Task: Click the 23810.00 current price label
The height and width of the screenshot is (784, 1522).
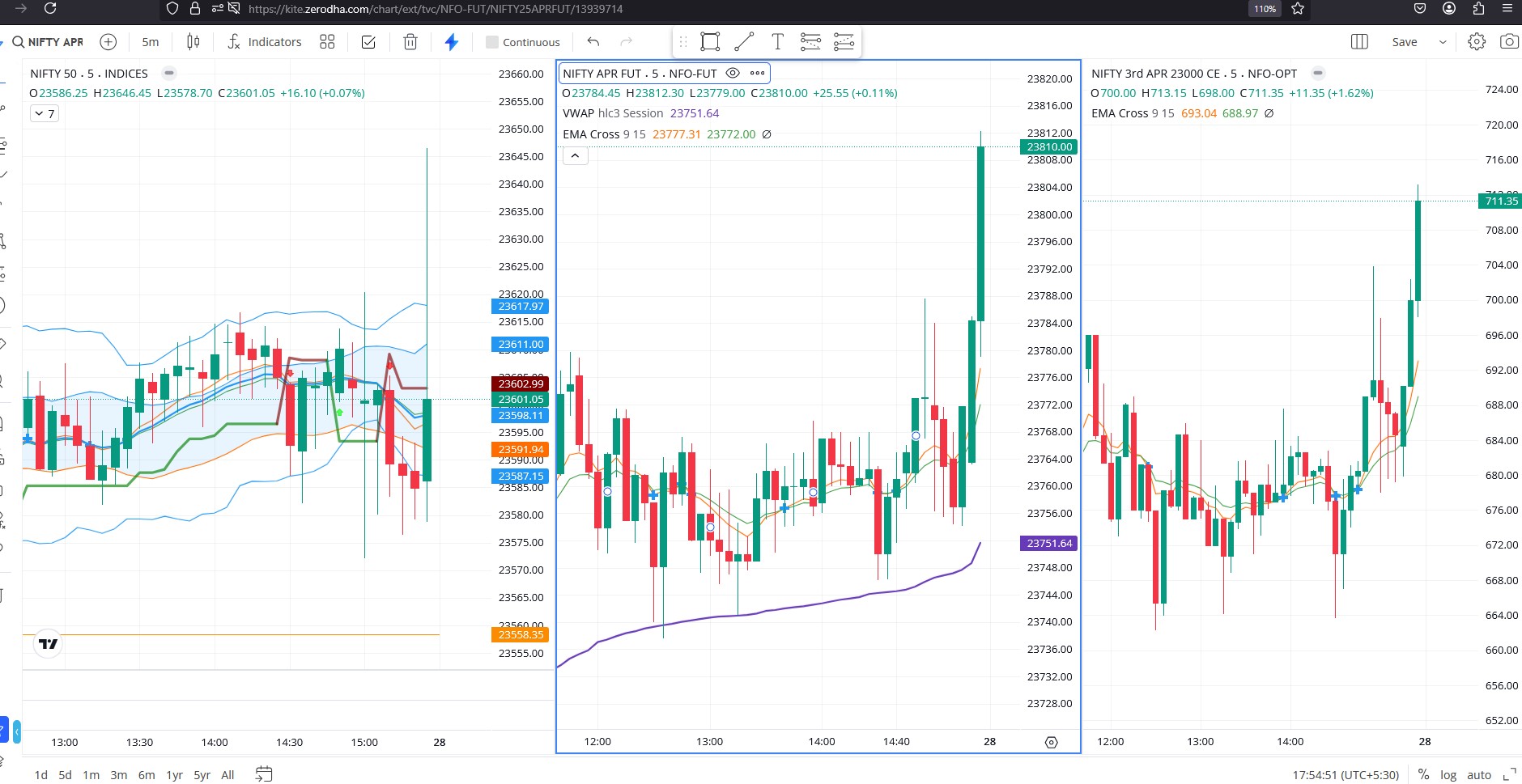Action: click(x=1048, y=147)
